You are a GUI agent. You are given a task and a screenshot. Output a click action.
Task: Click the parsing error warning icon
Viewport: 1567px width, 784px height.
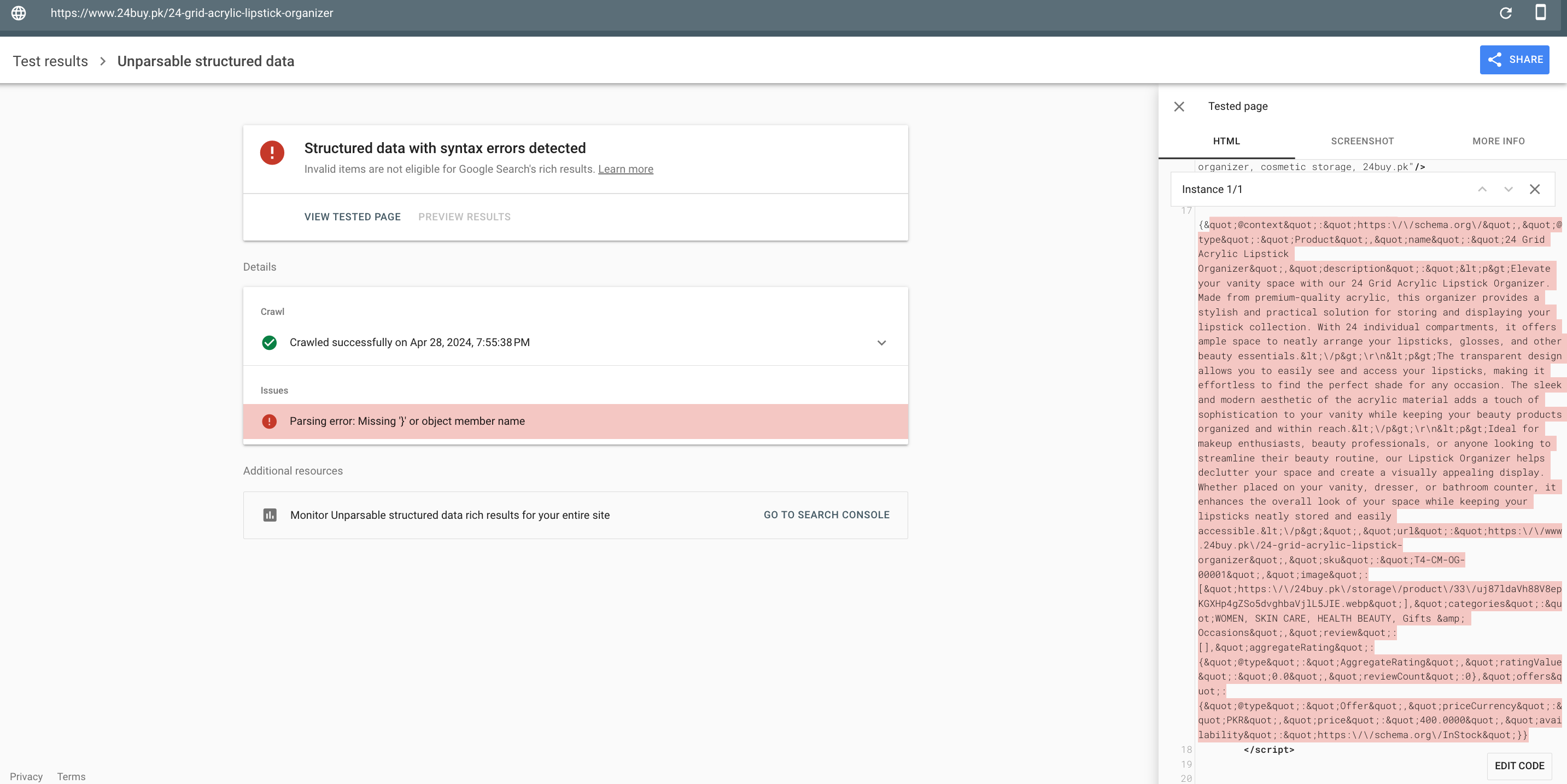coord(269,421)
